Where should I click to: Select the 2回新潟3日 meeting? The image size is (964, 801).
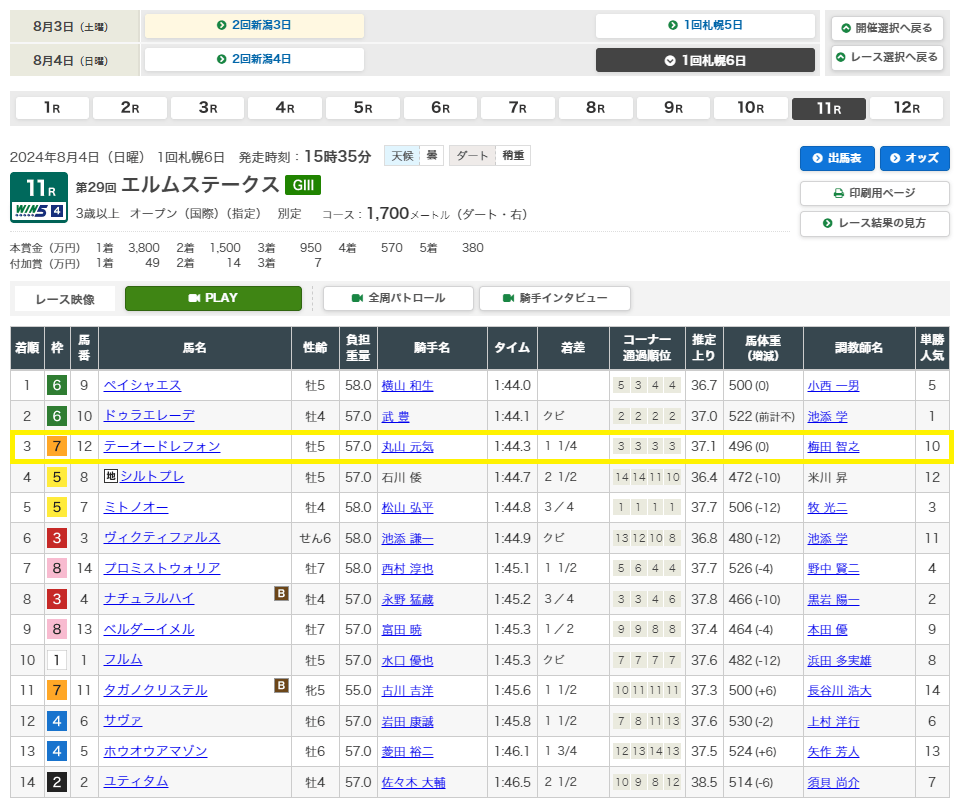click(254, 25)
